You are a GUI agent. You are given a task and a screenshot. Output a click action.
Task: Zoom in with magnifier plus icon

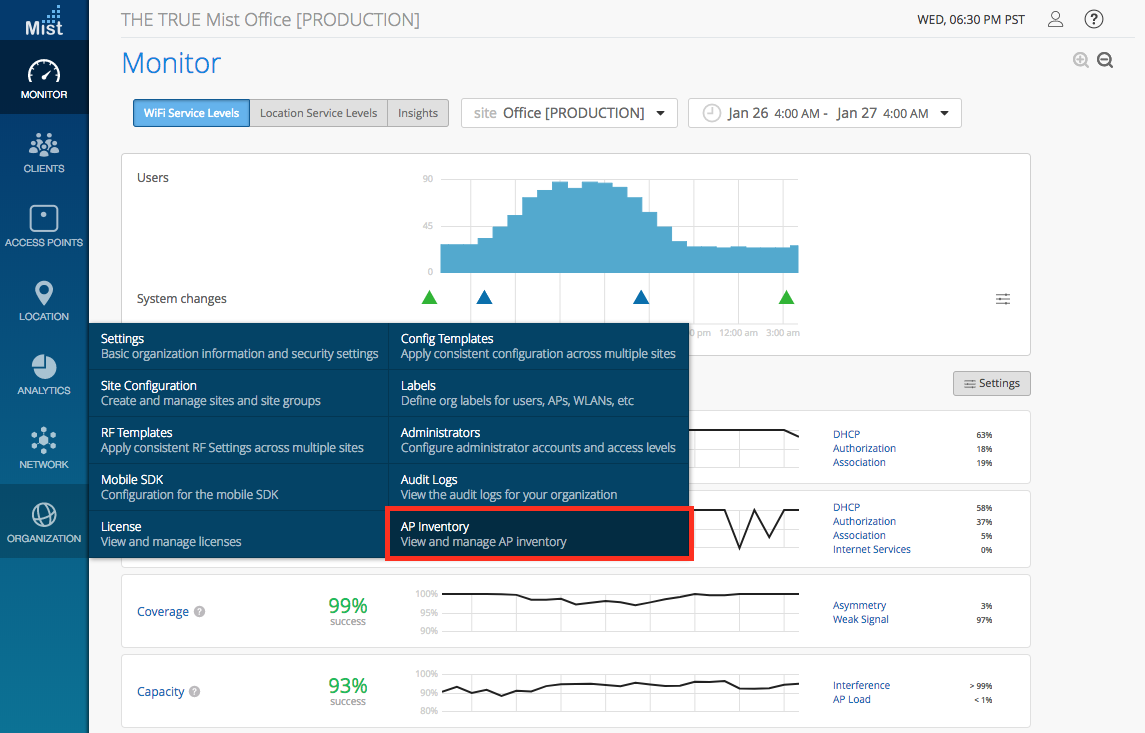click(1080, 60)
